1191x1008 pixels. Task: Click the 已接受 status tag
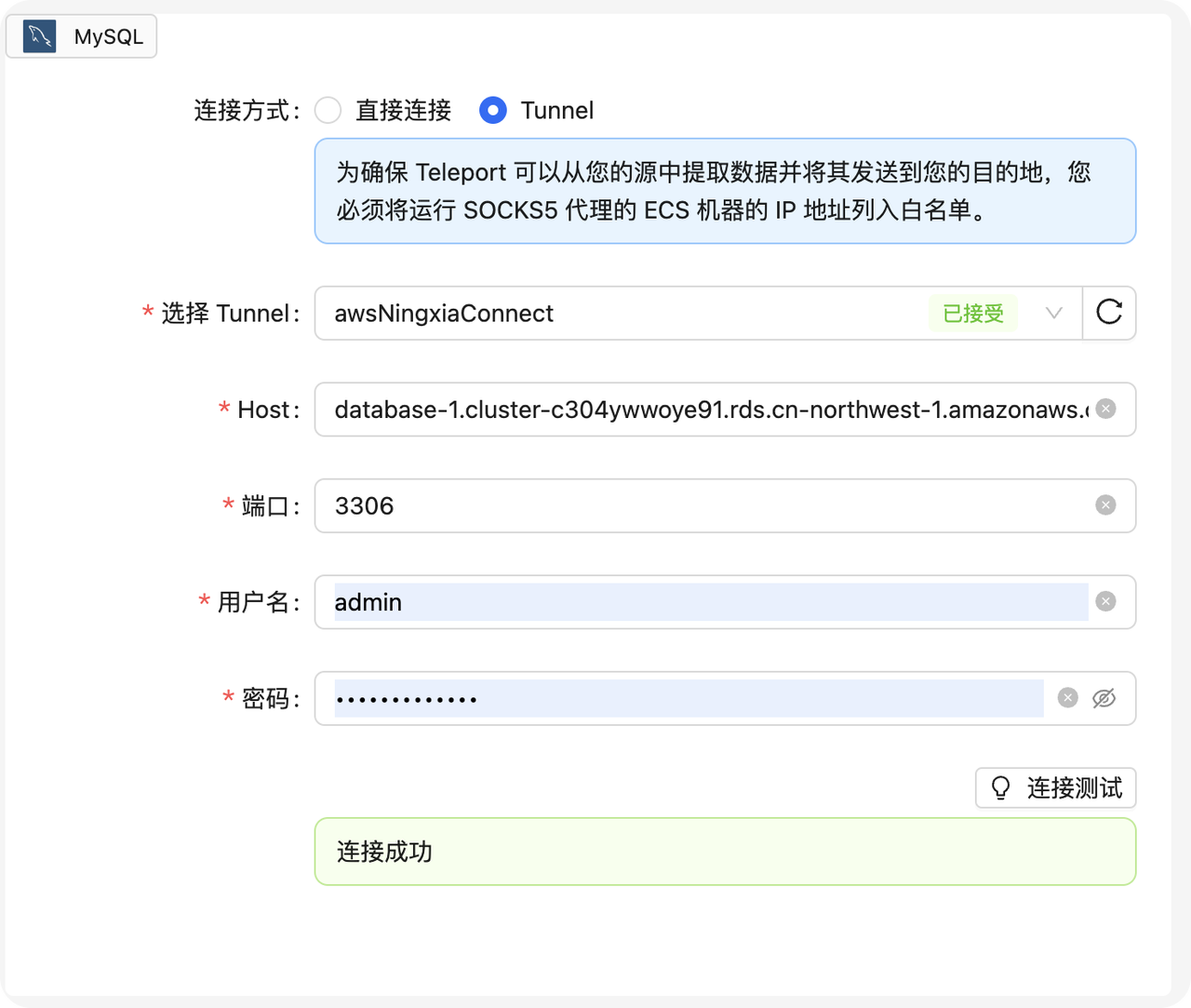(x=973, y=314)
